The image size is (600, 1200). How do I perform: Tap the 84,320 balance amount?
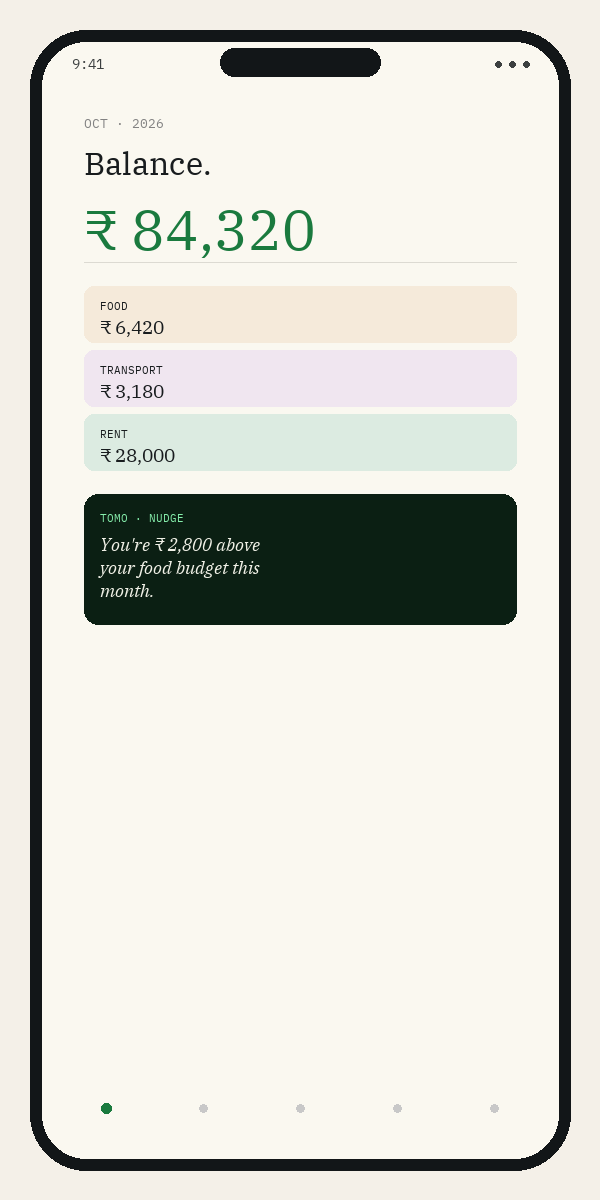[x=223, y=231]
